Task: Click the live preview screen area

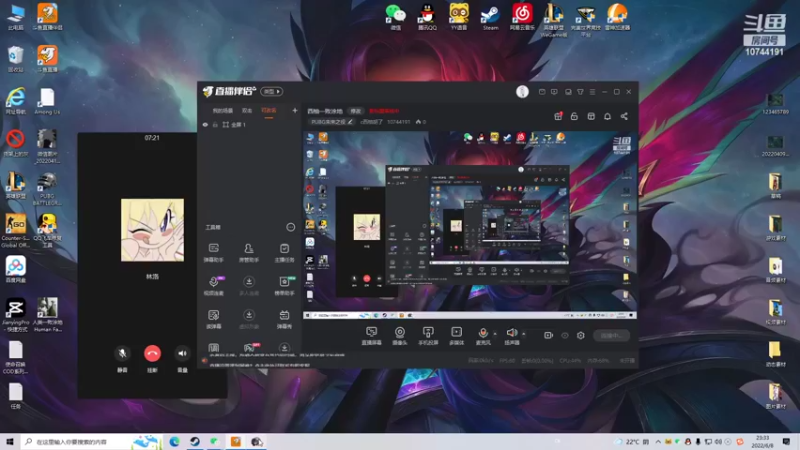Action: [x=470, y=225]
